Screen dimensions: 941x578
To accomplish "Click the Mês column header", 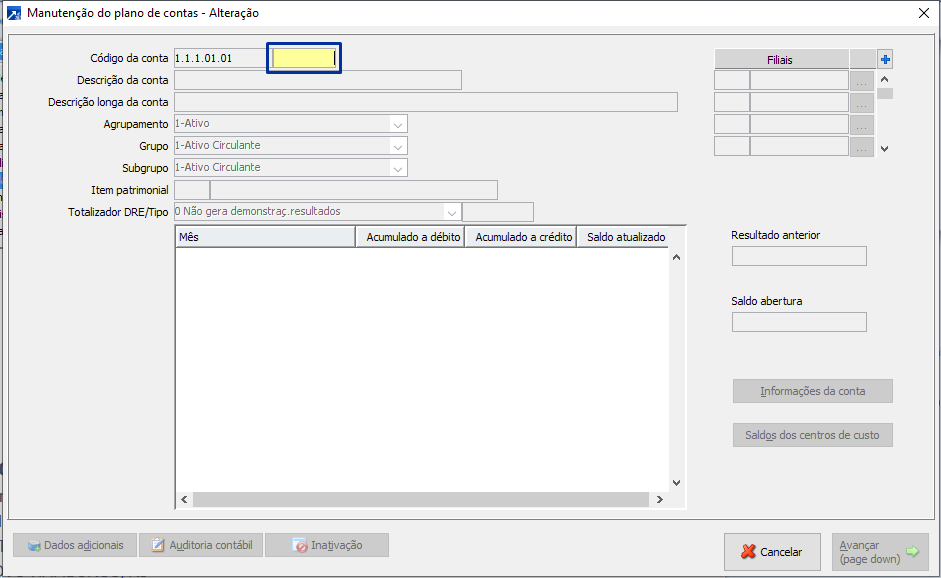I will (x=265, y=237).
